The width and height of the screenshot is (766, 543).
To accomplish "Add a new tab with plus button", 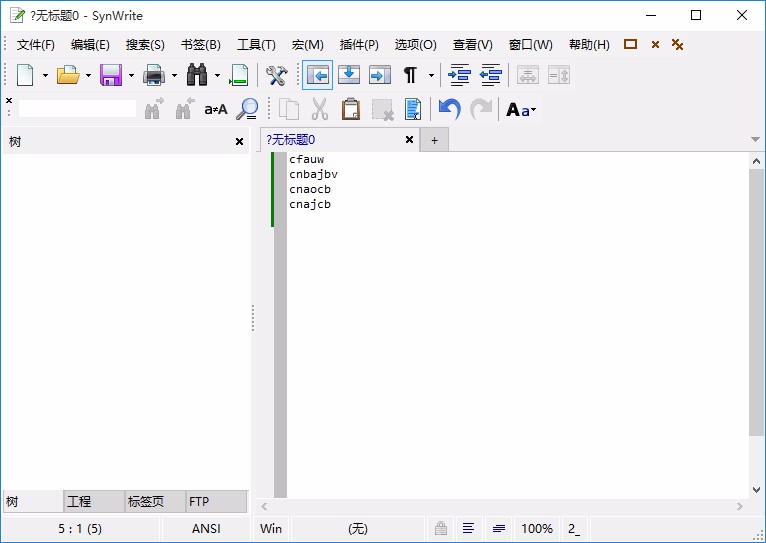I will tap(434, 141).
